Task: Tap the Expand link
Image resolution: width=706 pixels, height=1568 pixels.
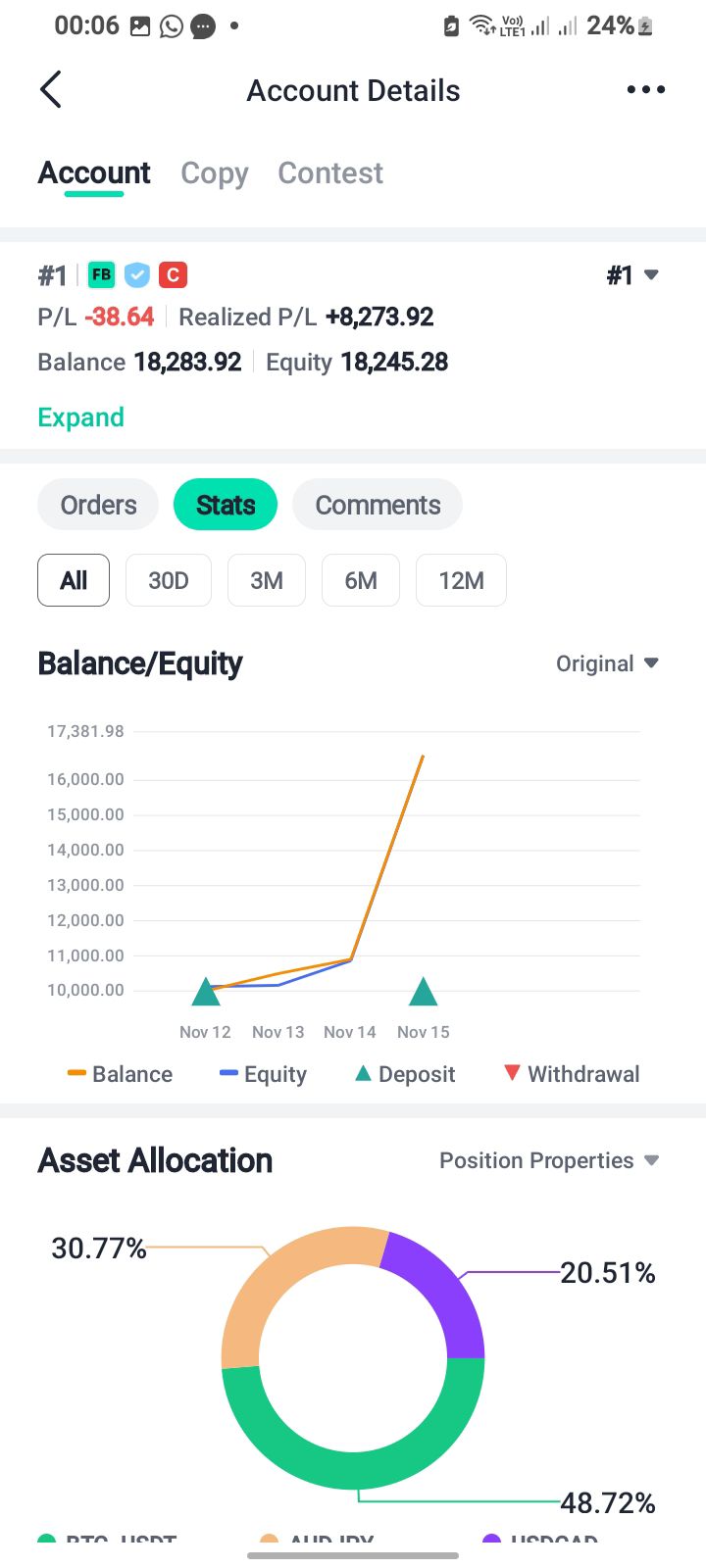Action: [80, 417]
